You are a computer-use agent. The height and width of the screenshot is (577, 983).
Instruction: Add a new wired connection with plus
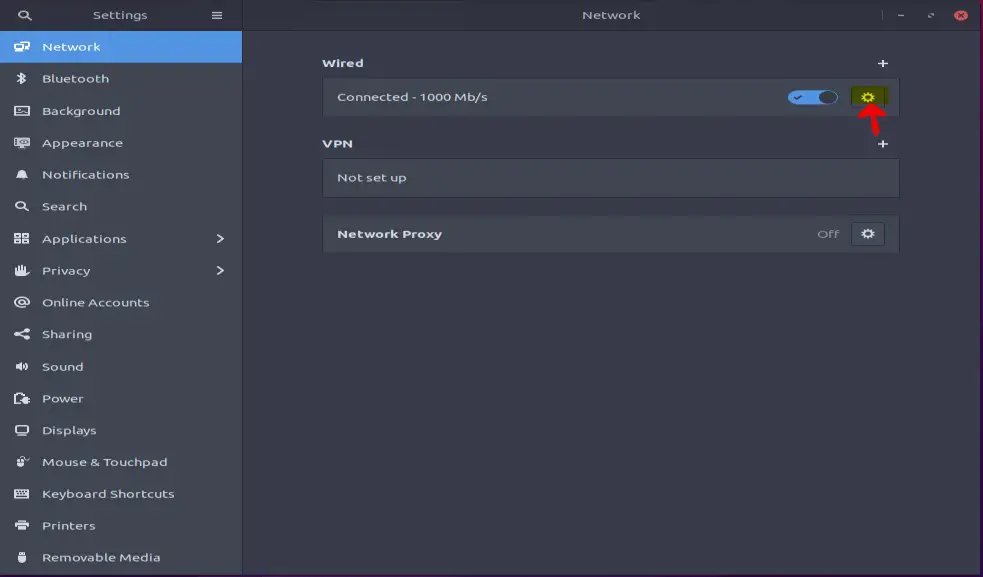(883, 63)
